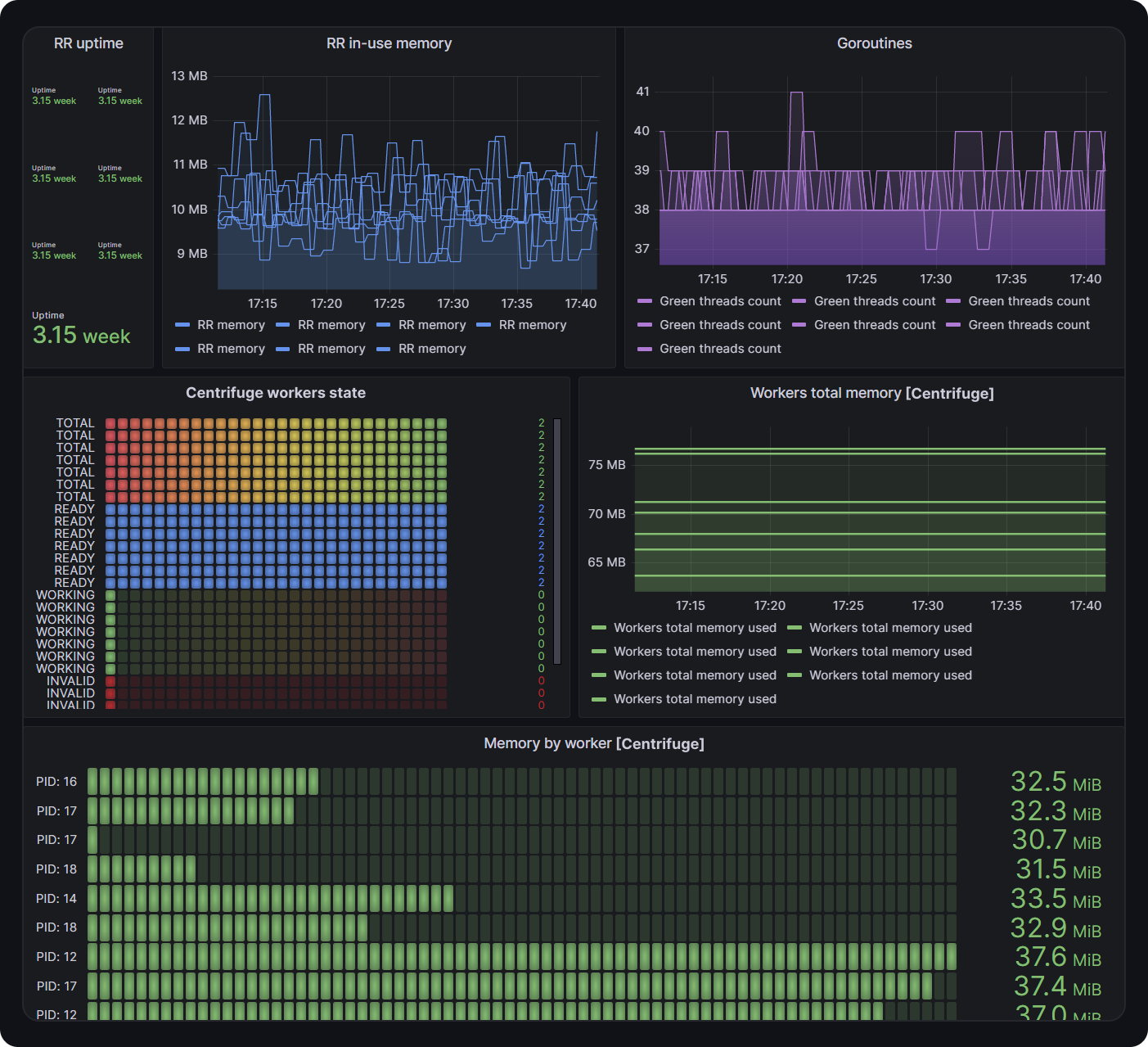Click the RR uptime panel title
The height and width of the screenshot is (1047, 1148).
[88, 43]
